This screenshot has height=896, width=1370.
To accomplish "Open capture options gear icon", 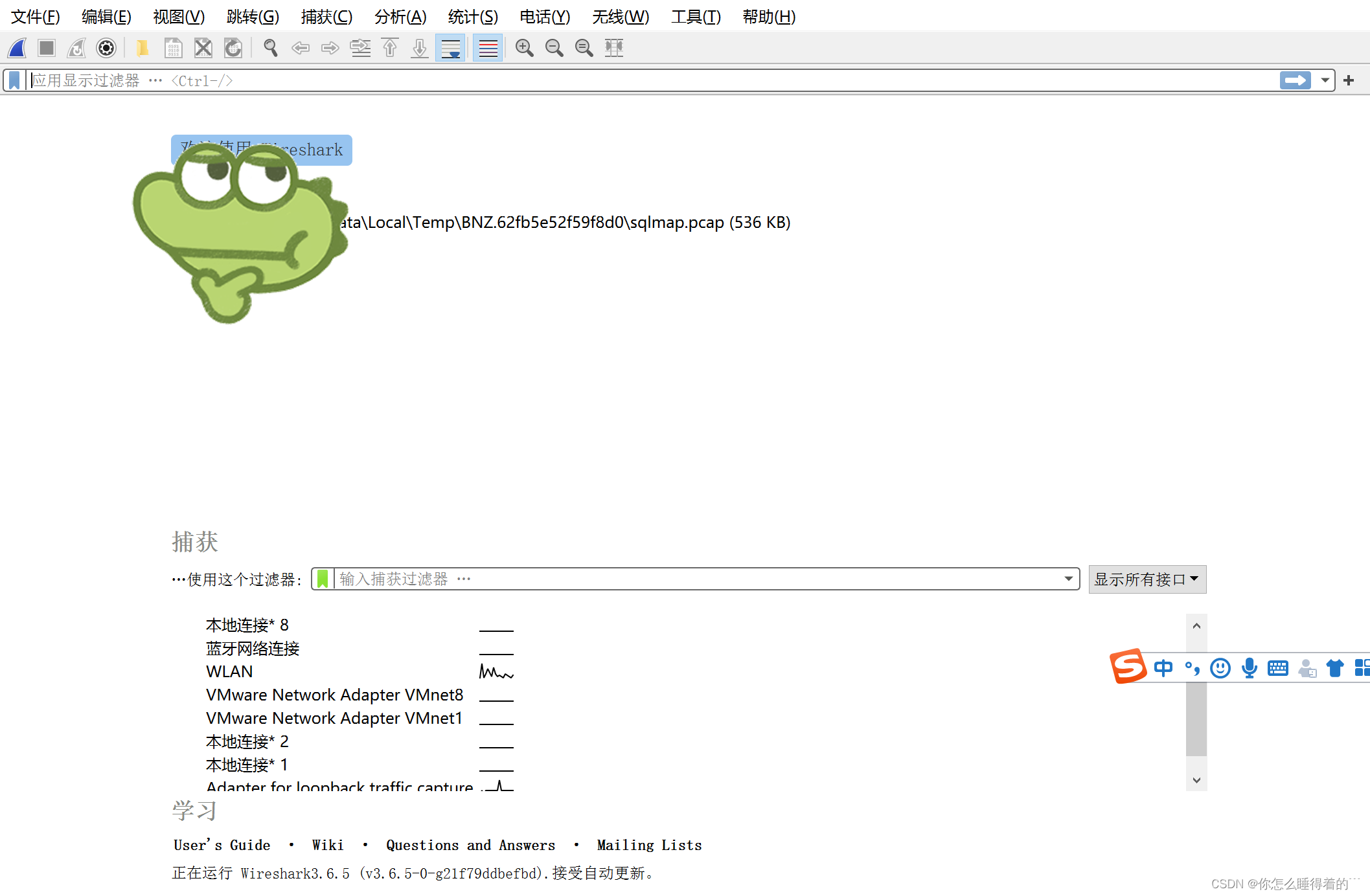I will point(106,48).
